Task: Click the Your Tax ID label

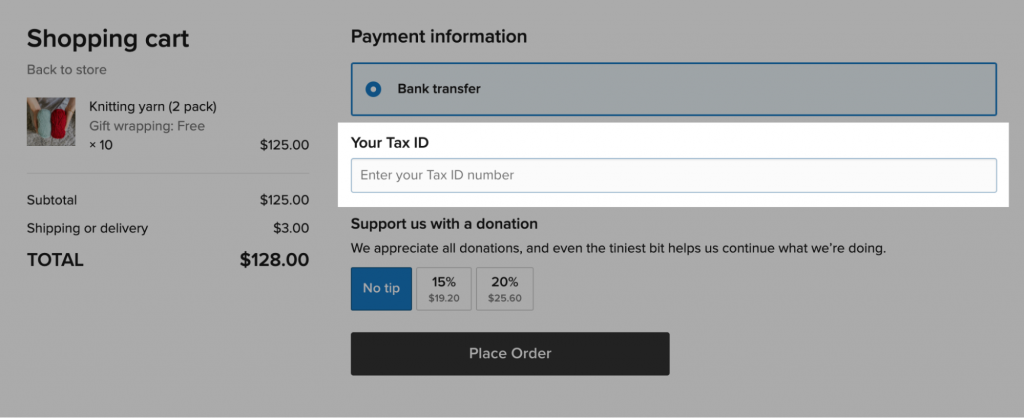Action: pyautogui.click(x=390, y=142)
